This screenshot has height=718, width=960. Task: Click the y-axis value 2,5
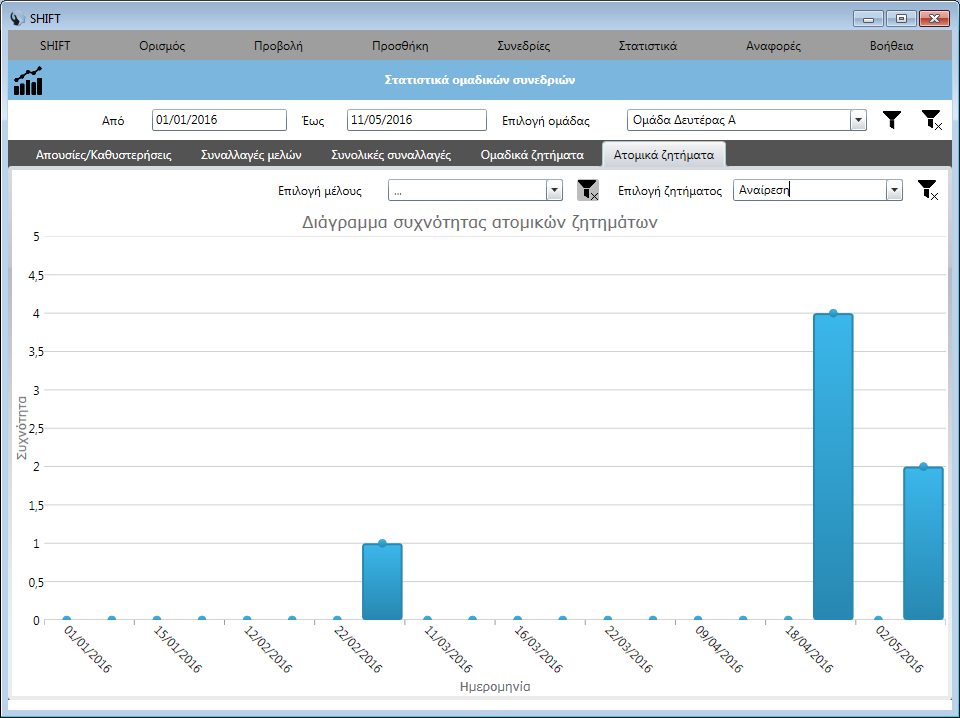point(36,428)
